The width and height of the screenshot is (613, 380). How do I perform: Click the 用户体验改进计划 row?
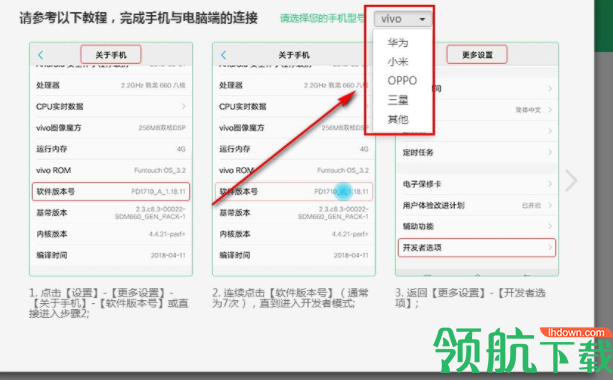click(x=477, y=205)
